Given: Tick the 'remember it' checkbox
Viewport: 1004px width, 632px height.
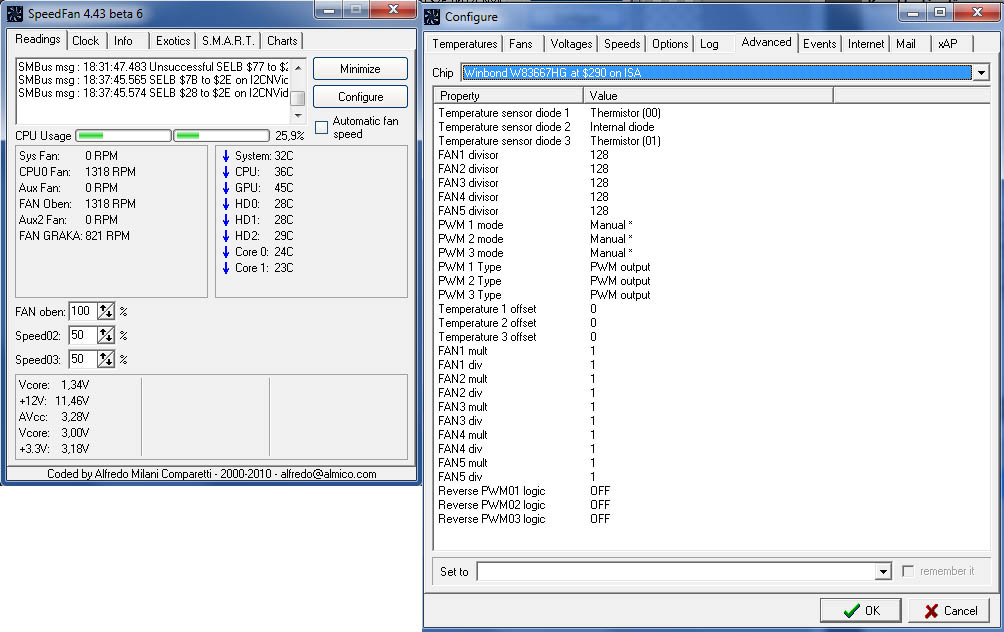Looking at the screenshot, I should 907,571.
